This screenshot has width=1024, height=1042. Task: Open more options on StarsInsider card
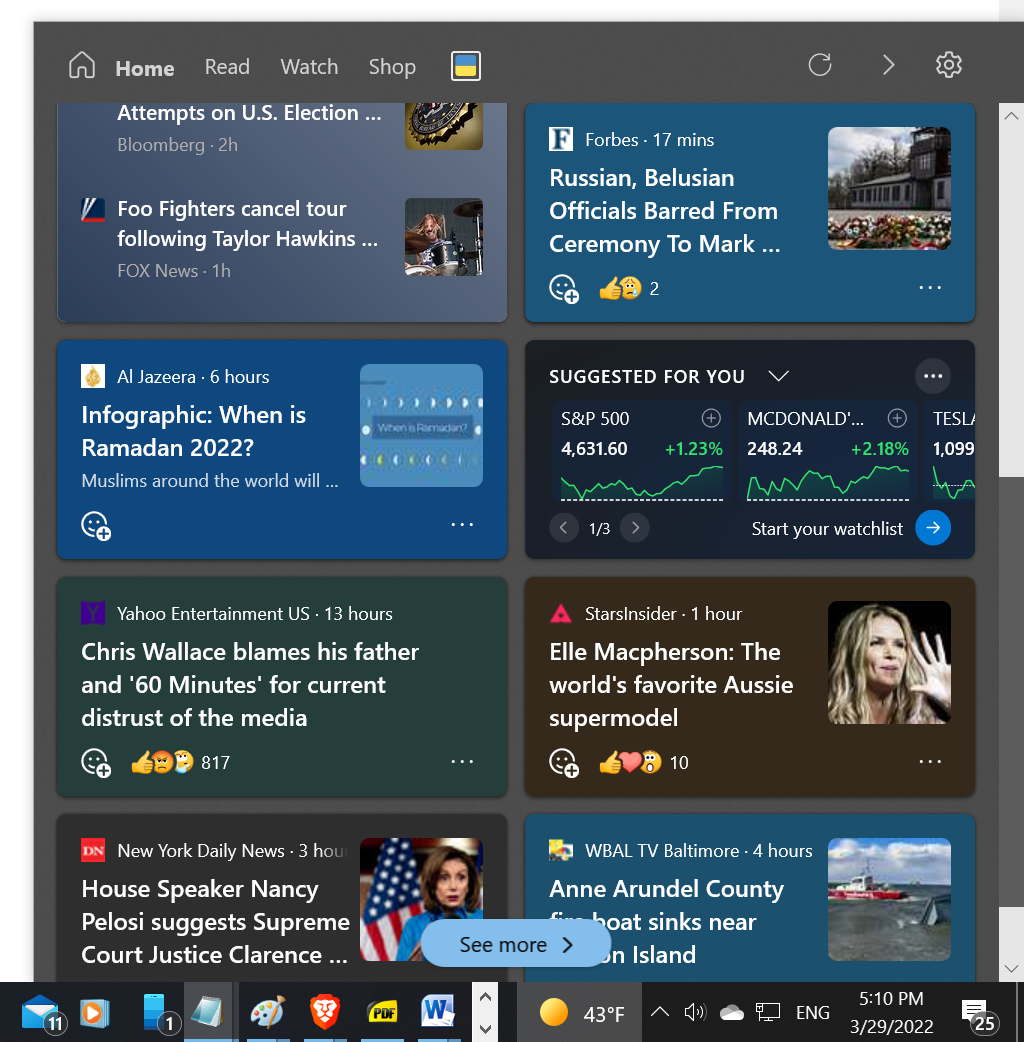coord(930,761)
